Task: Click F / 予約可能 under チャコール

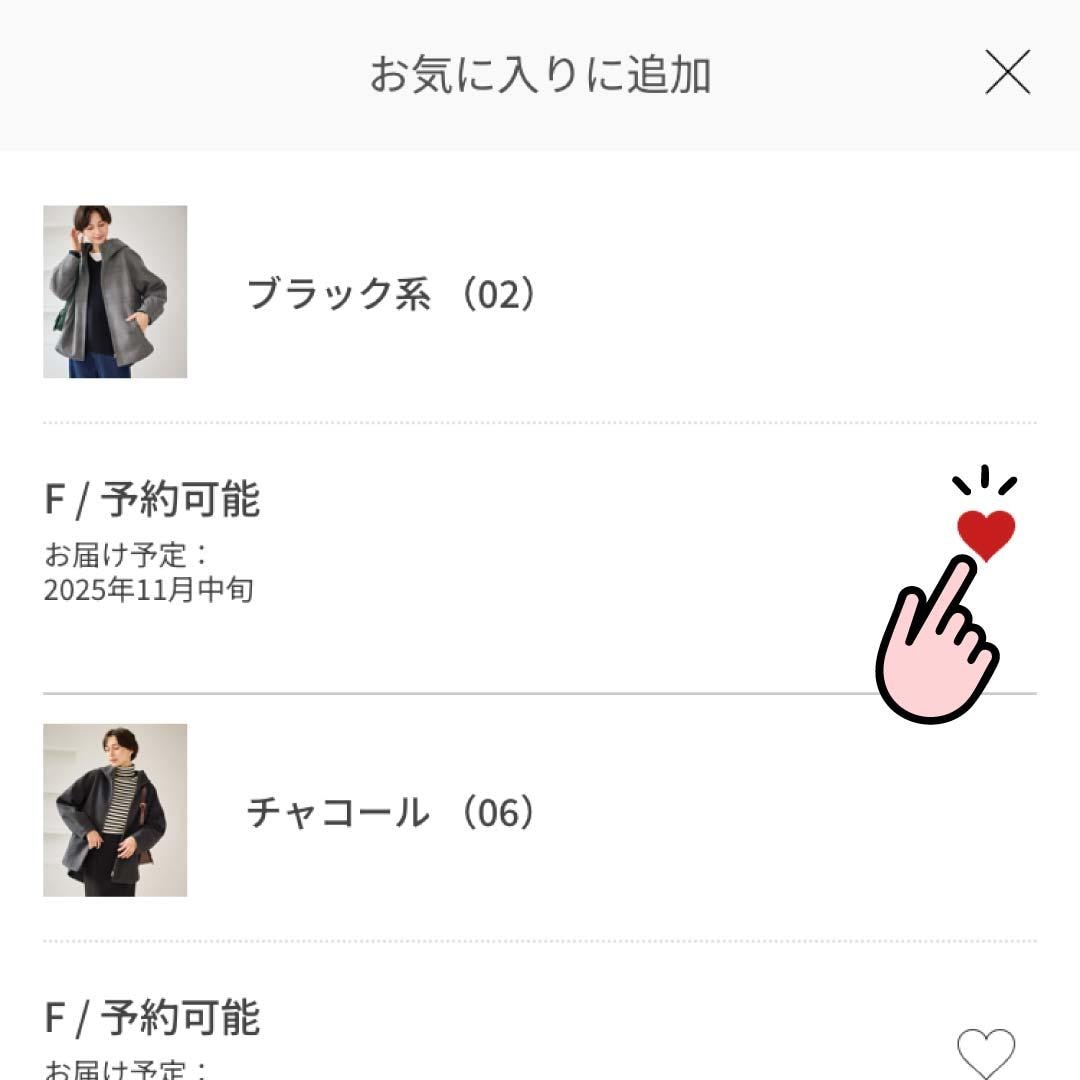Action: [x=152, y=1017]
